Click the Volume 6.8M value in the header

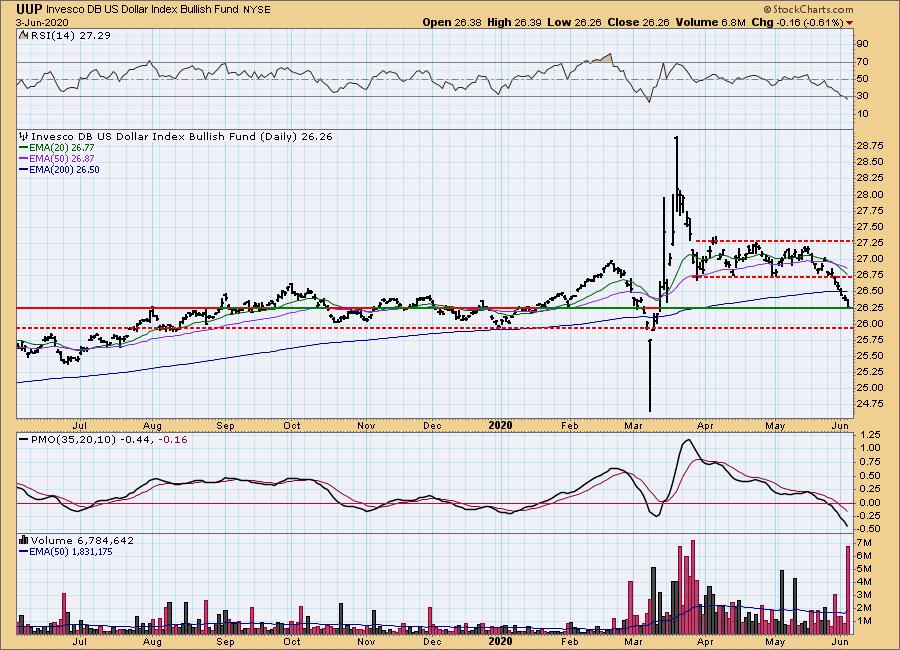[x=711, y=22]
